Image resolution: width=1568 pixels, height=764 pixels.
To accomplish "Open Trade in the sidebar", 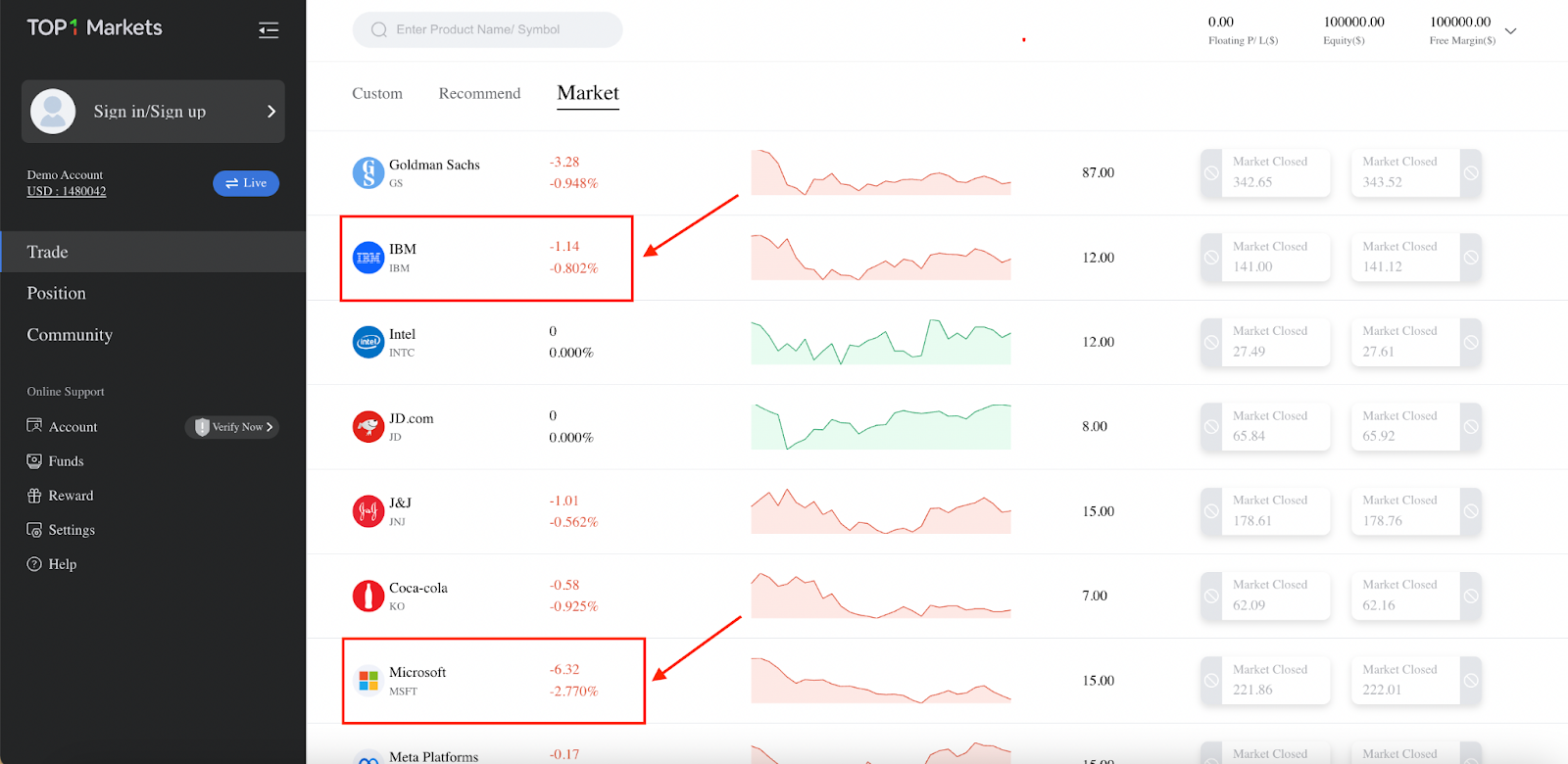I will 153,252.
